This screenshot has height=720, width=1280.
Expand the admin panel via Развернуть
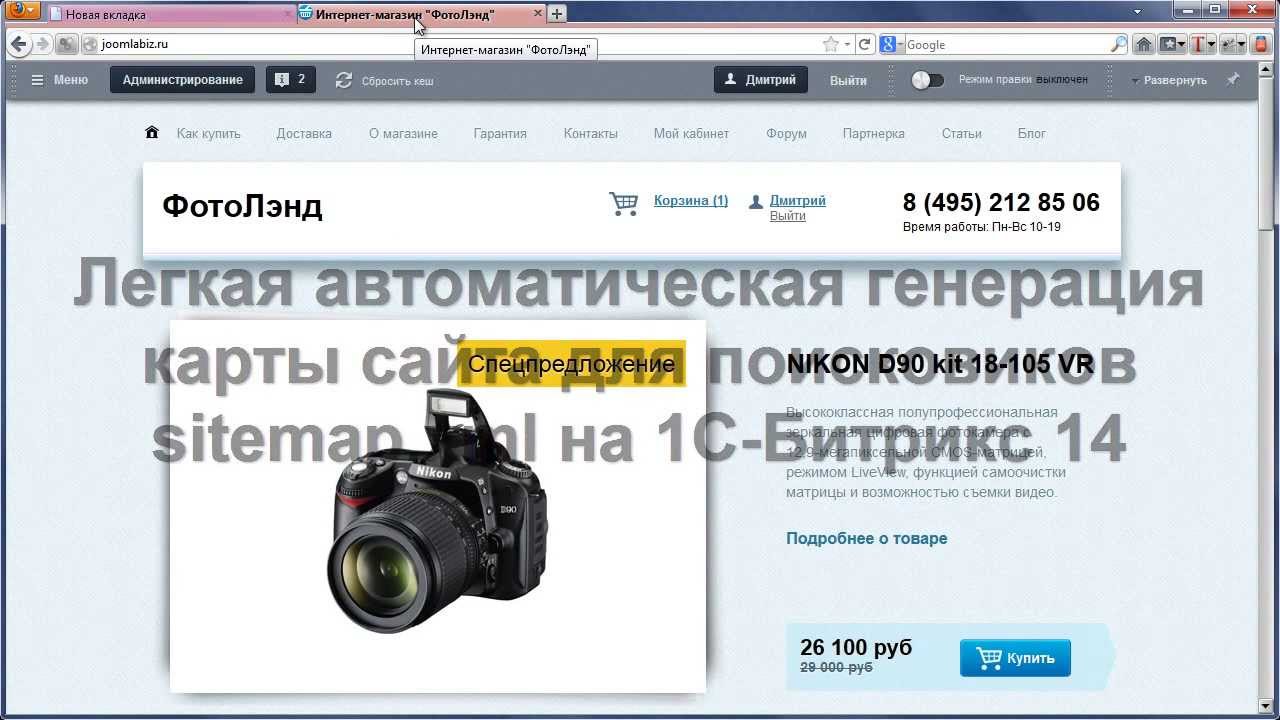click(x=1169, y=80)
